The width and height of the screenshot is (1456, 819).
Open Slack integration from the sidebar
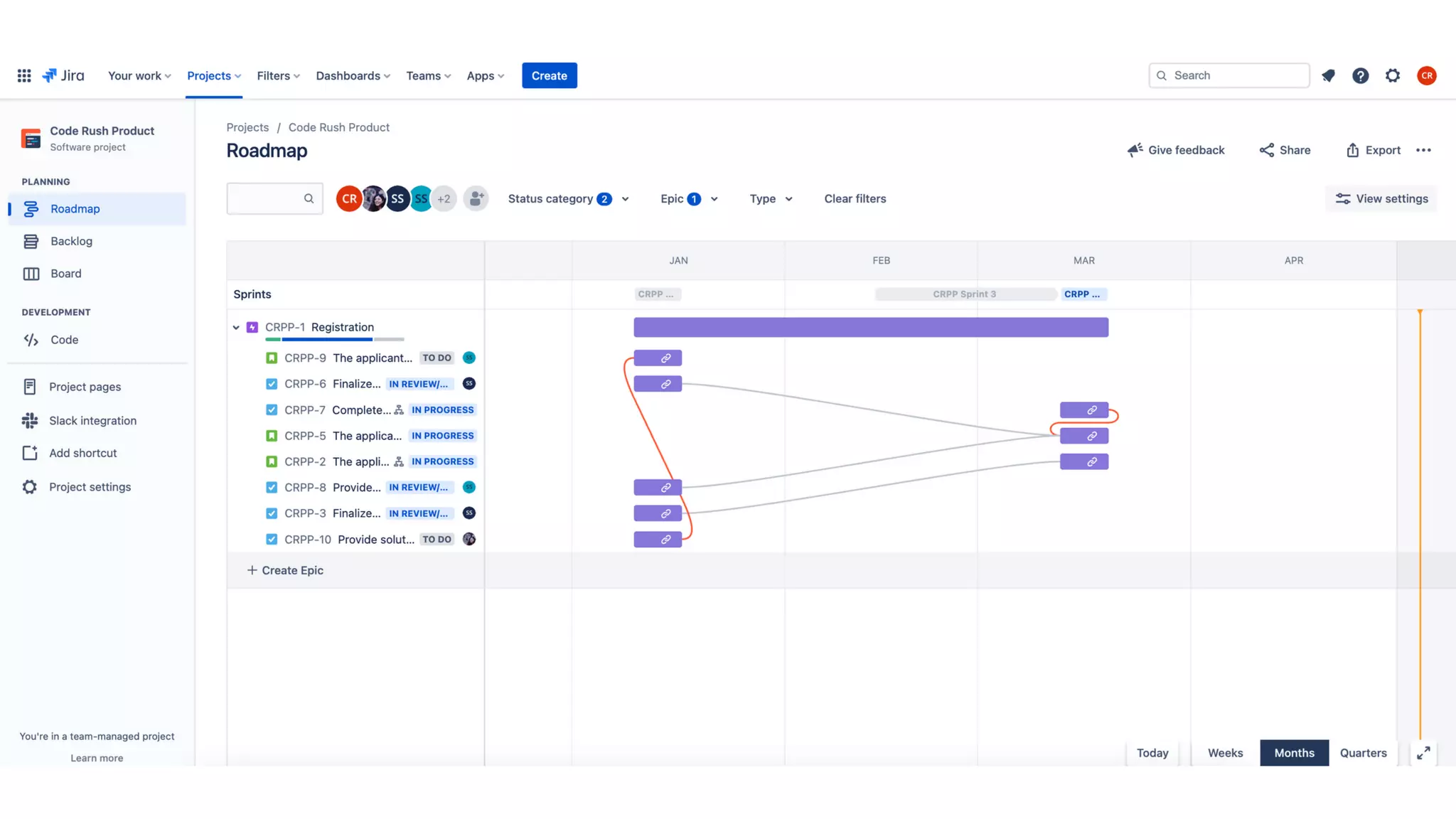[x=92, y=421]
